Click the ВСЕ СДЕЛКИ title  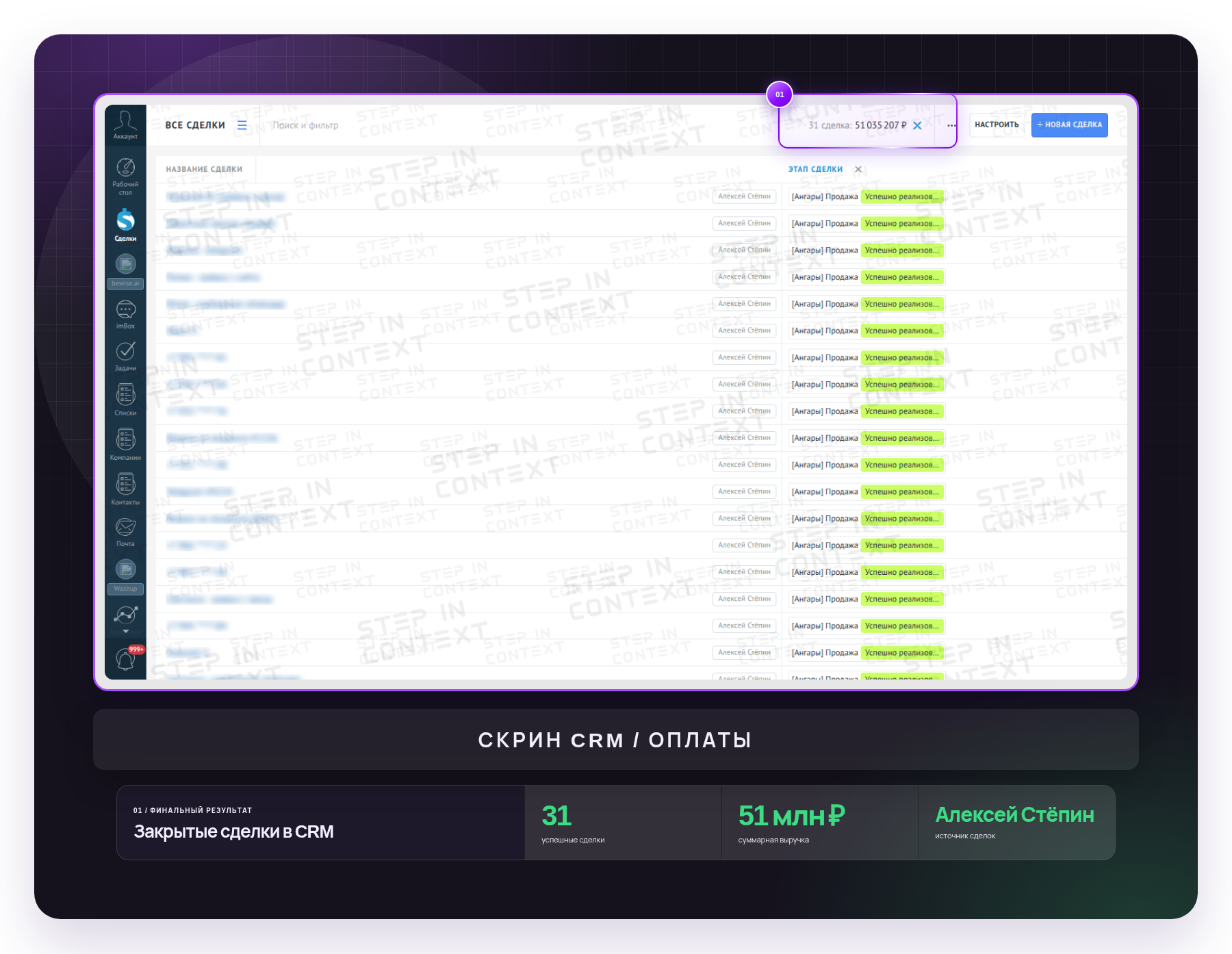tap(195, 125)
